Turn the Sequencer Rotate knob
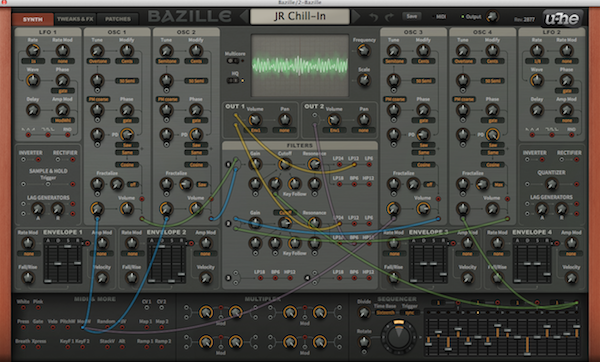Viewport: 600px width, 362px height. pos(364,342)
